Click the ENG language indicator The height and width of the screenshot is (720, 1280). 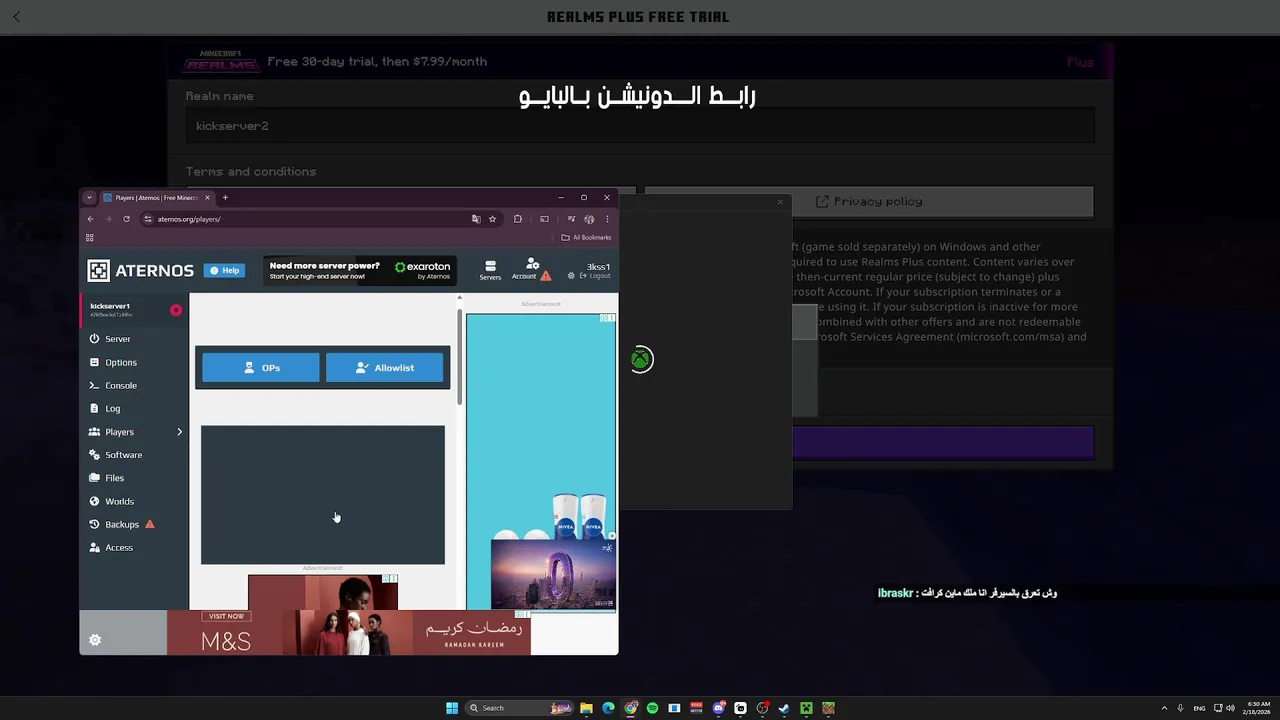[x=1199, y=708]
